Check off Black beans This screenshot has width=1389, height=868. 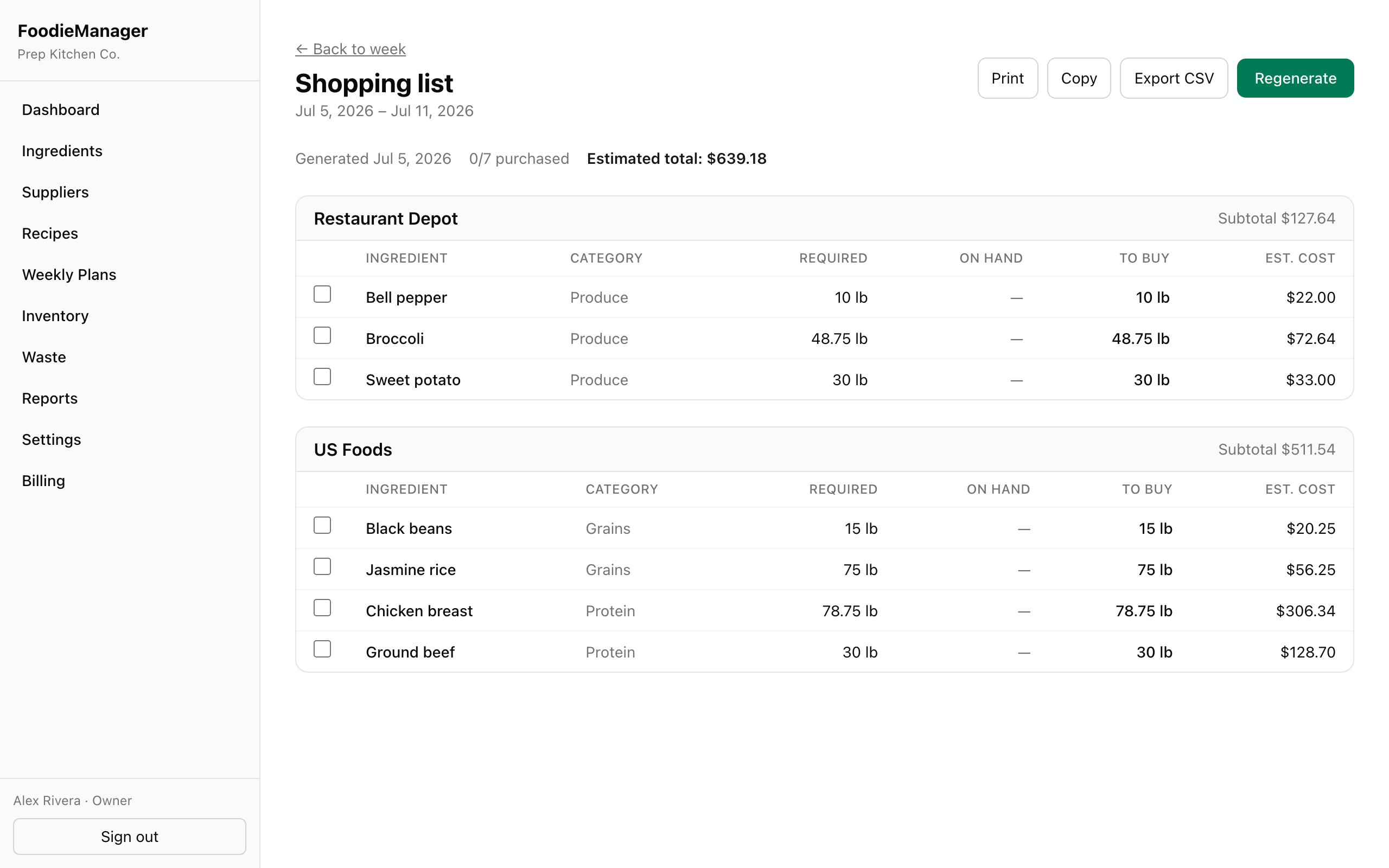[322, 525]
